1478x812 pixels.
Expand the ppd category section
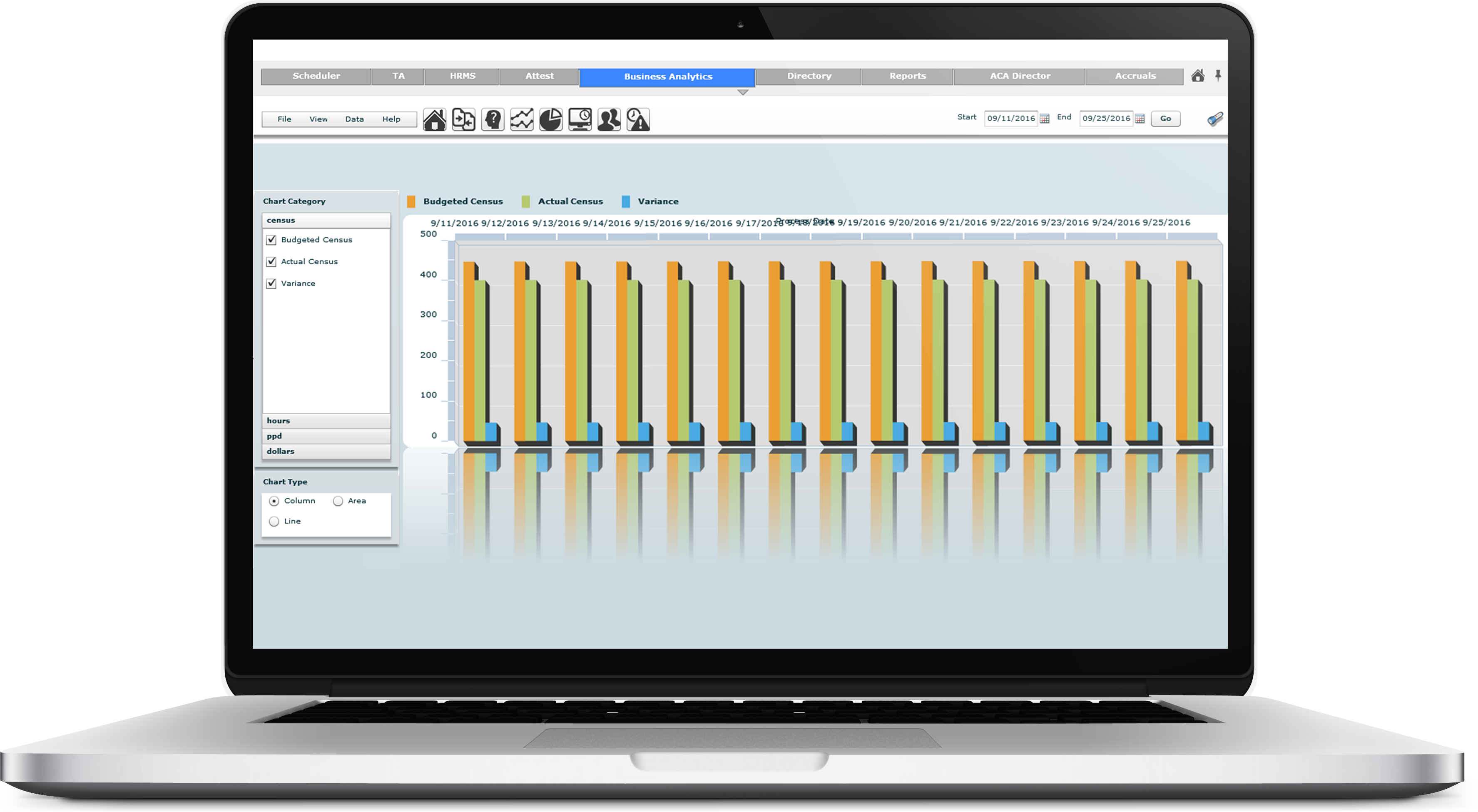pyautogui.click(x=326, y=436)
